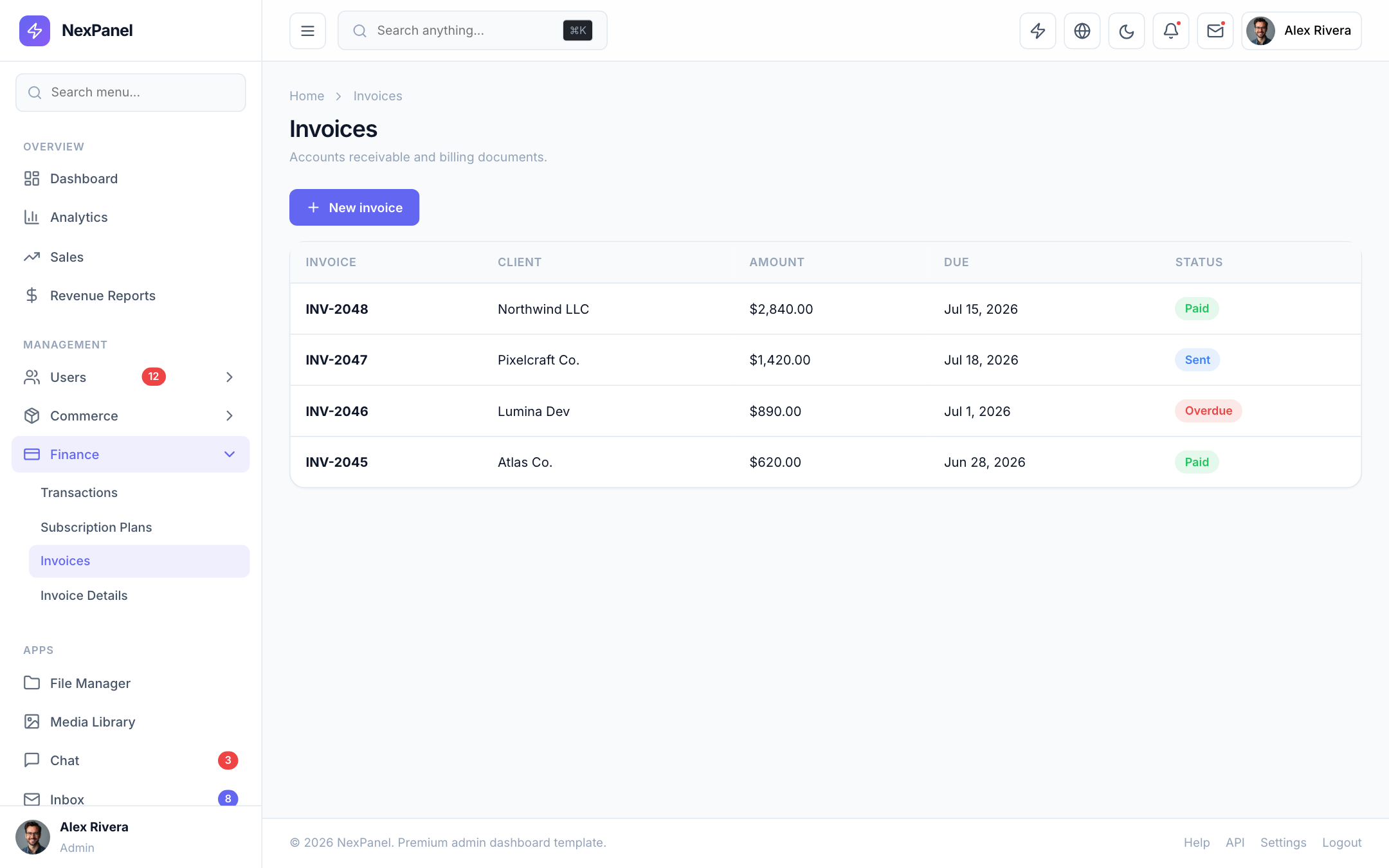This screenshot has width=1389, height=868.
Task: Open Dashboard in the sidebar
Action: (131, 179)
